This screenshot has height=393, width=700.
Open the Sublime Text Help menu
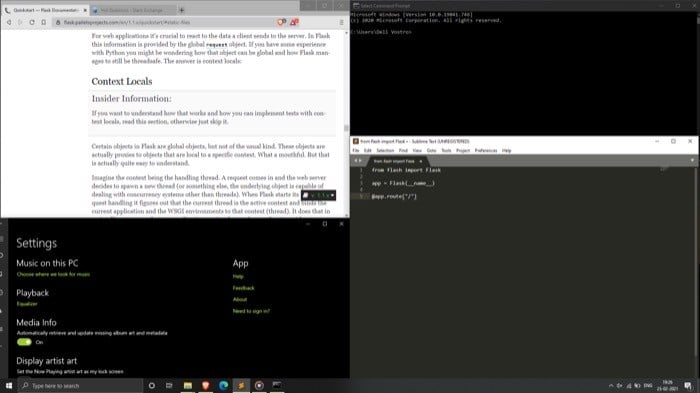click(506, 151)
